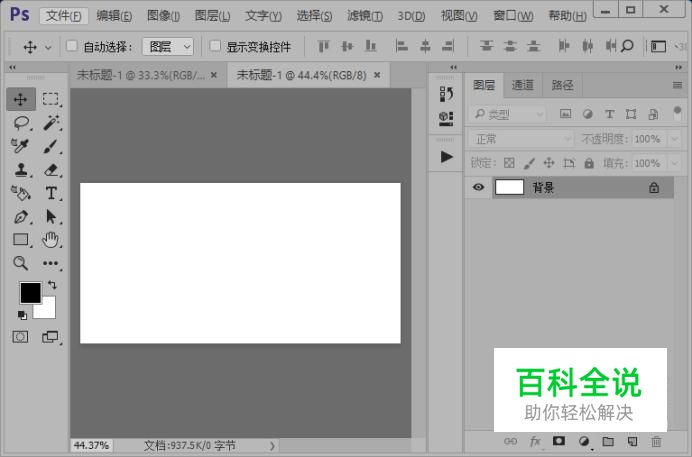Select the Move tool in toolbox

coord(20,99)
